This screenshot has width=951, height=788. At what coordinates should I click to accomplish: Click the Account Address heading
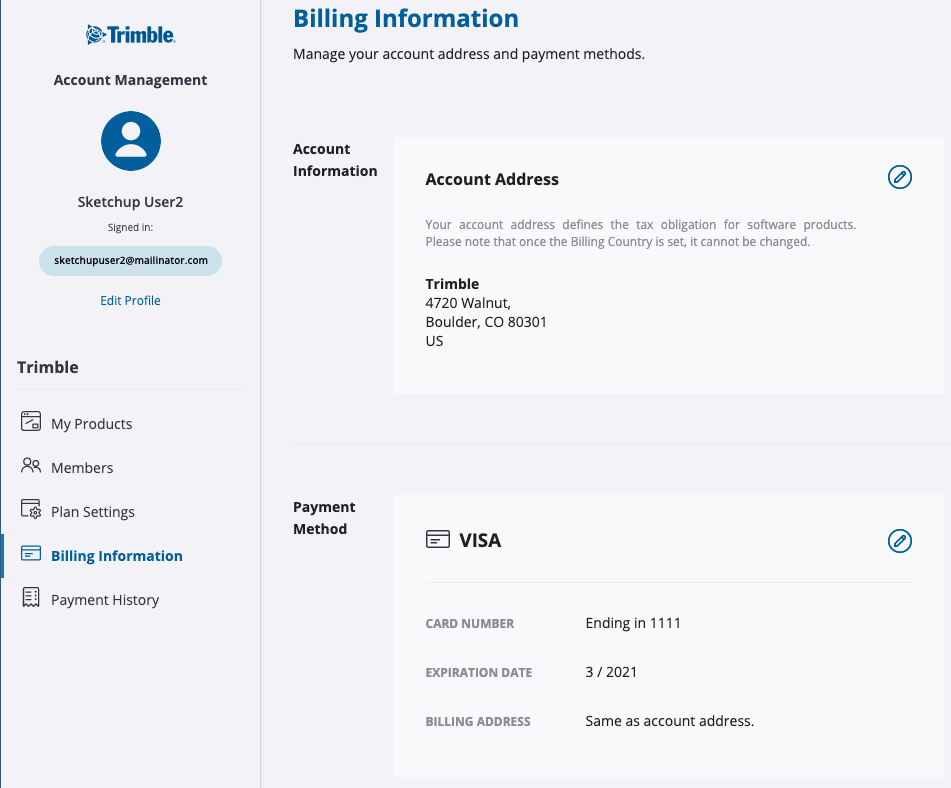pyautogui.click(x=492, y=180)
